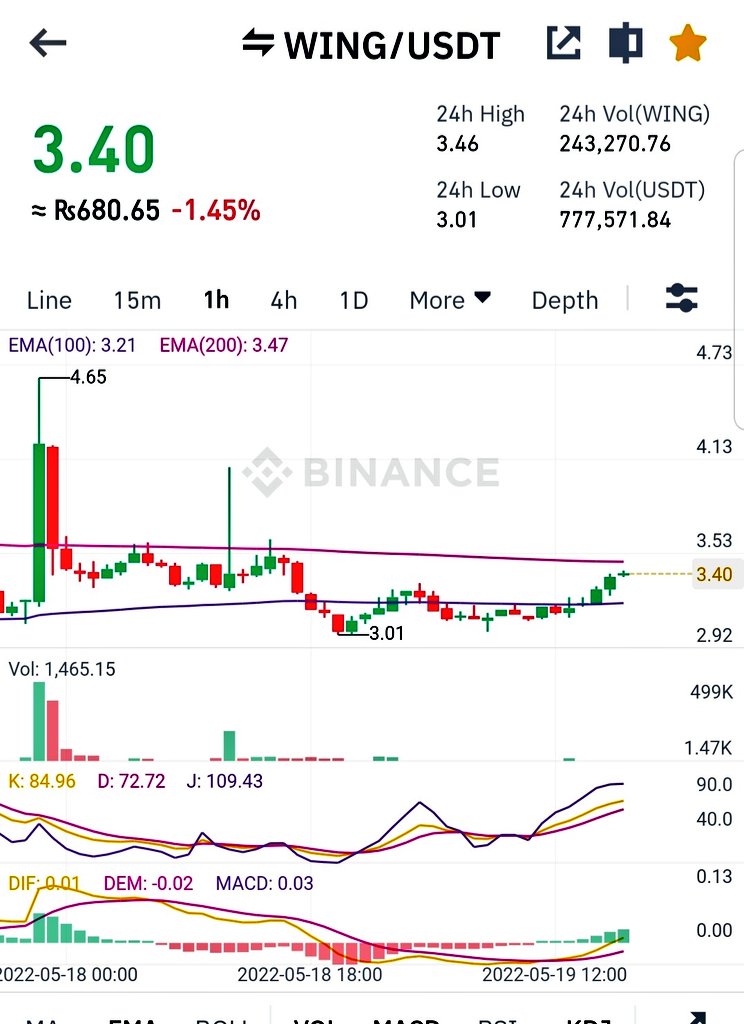This screenshot has width=744, height=1024.
Task: Expand the More intervals dropdown
Action: [x=449, y=300]
